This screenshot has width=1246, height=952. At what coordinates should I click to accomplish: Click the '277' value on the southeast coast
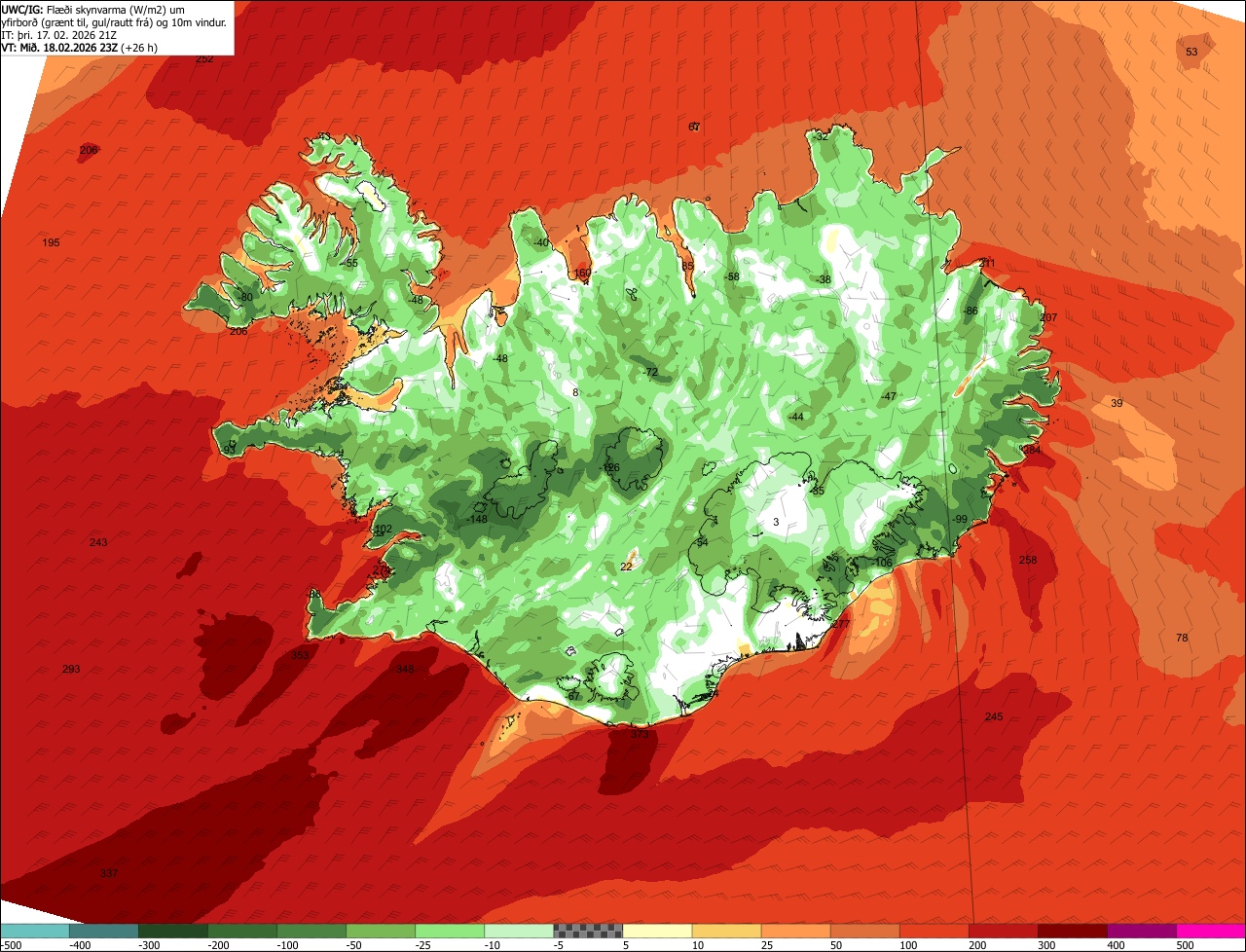[841, 624]
